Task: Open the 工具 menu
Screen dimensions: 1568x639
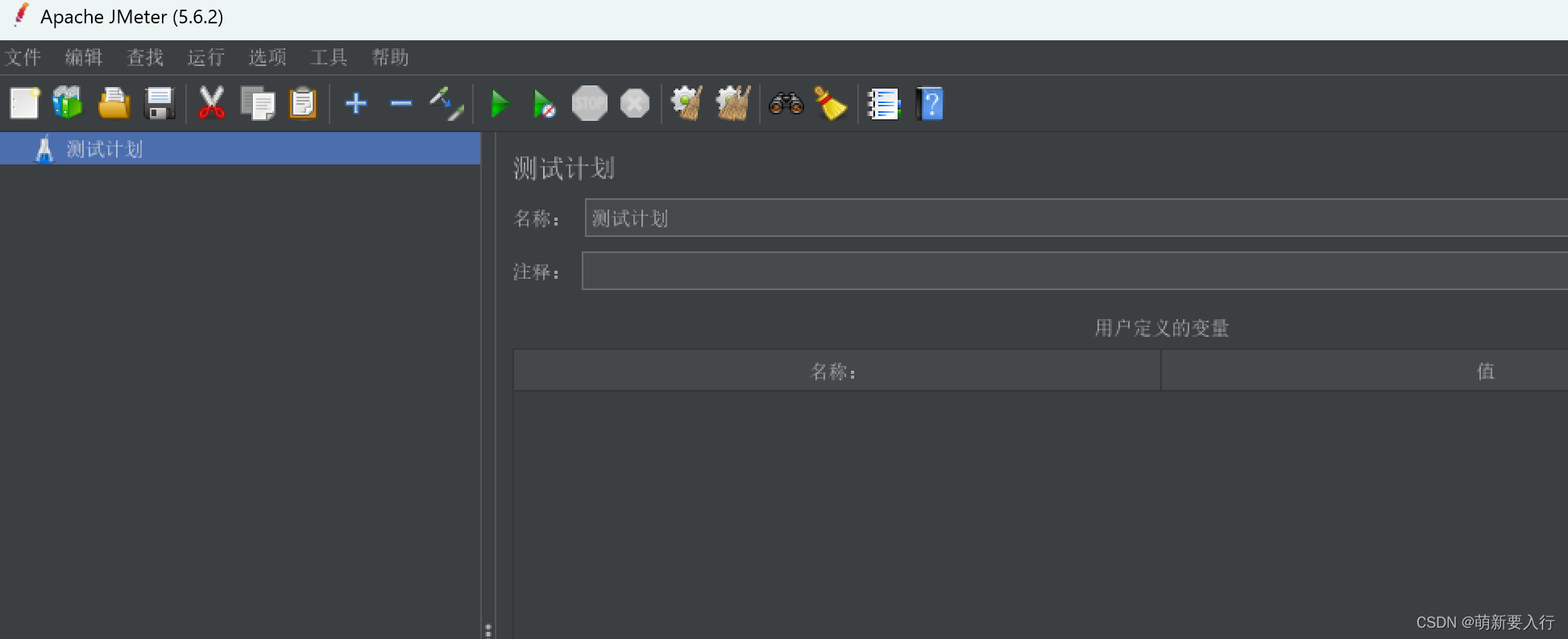Action: point(329,57)
